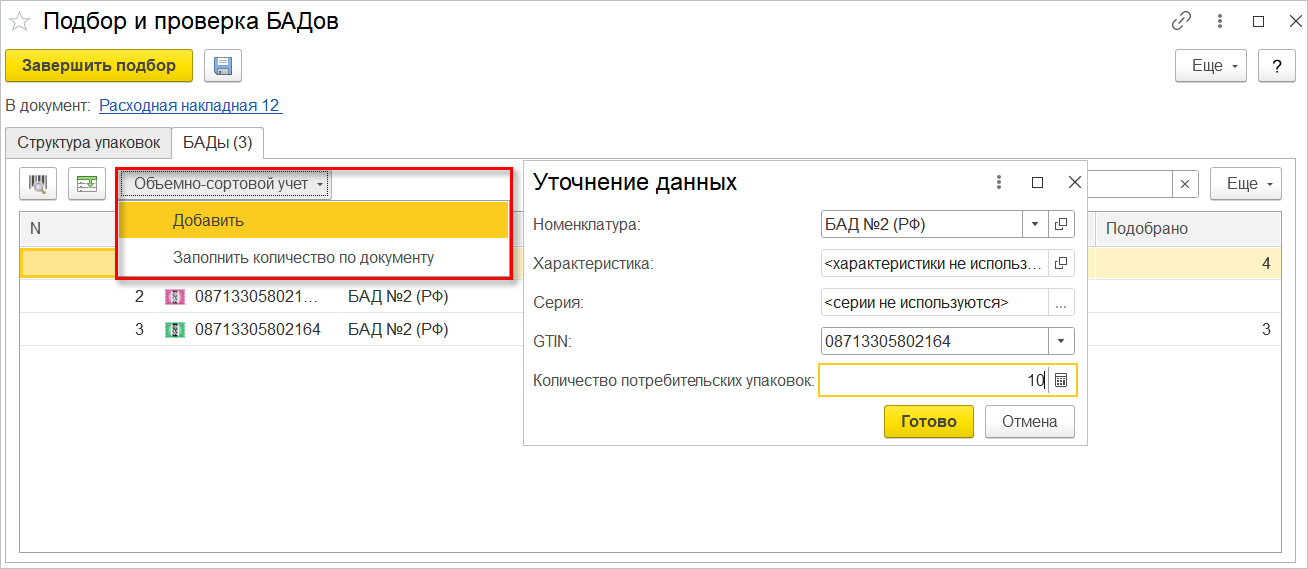
Task: Click the copy link chain icon
Action: tap(1181, 21)
